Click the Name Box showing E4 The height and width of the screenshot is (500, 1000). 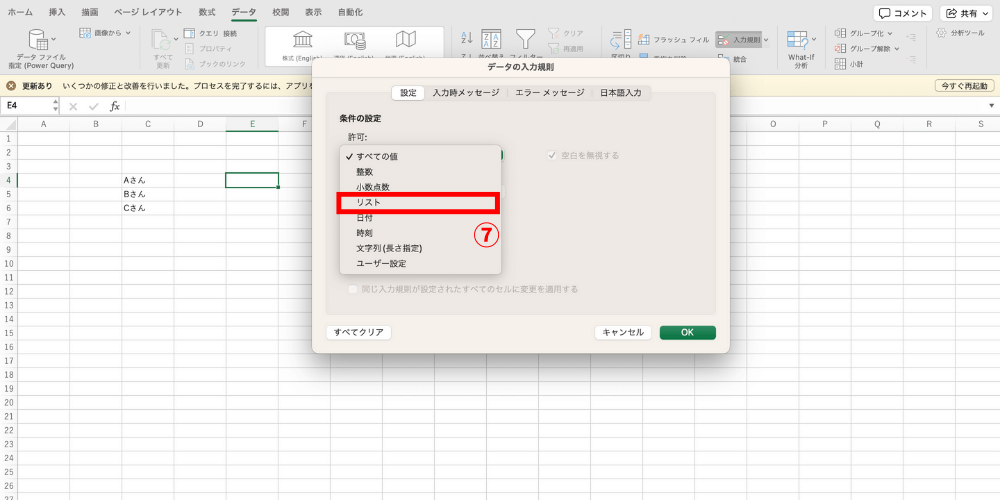(x=26, y=106)
